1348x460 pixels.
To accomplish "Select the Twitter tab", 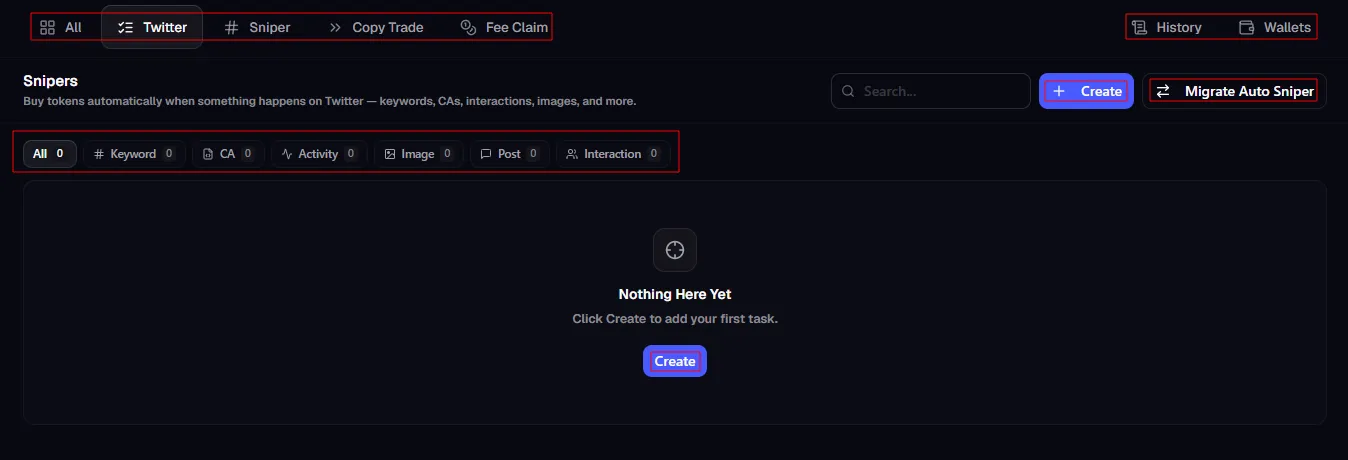I will [x=152, y=27].
